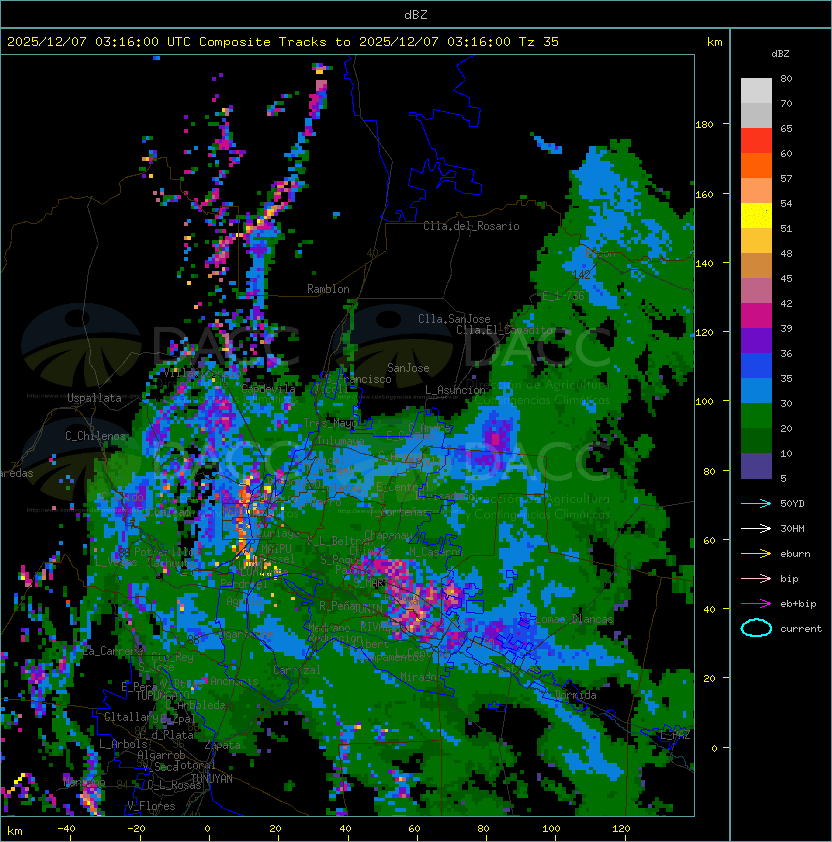Select the orange 57–60 dBZ color swatch

click(756, 166)
